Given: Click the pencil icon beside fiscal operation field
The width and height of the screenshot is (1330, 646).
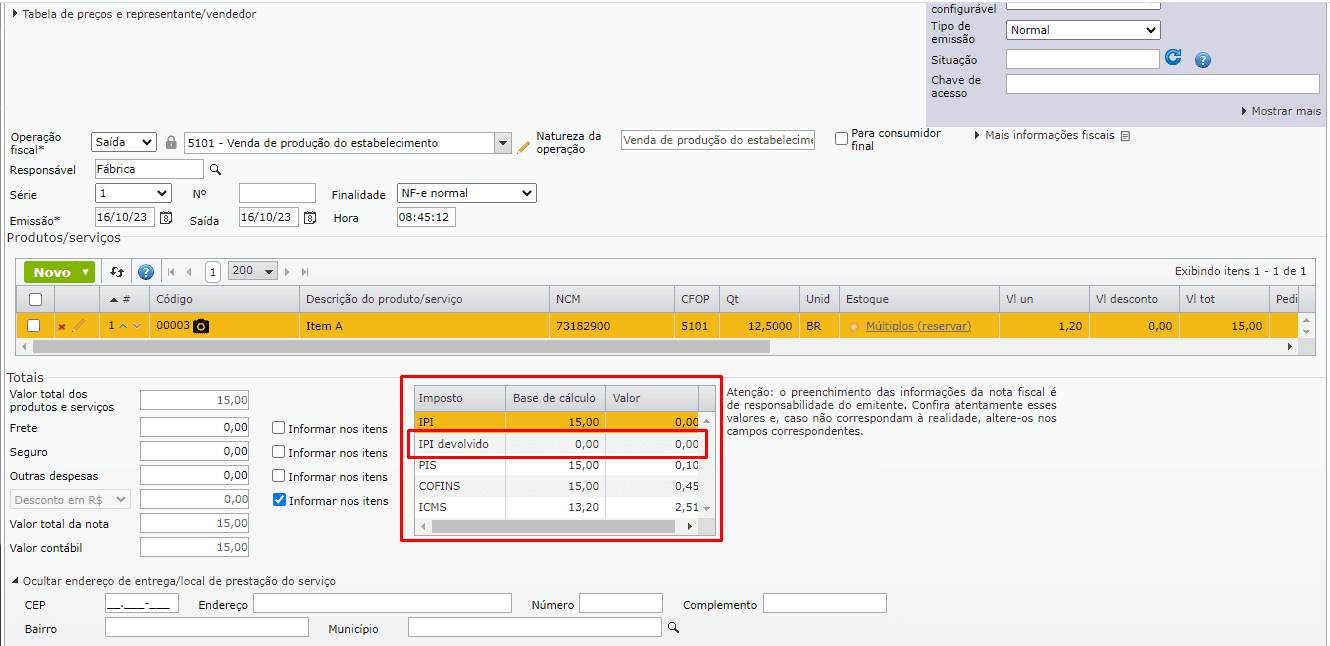Looking at the screenshot, I should pos(524,146).
